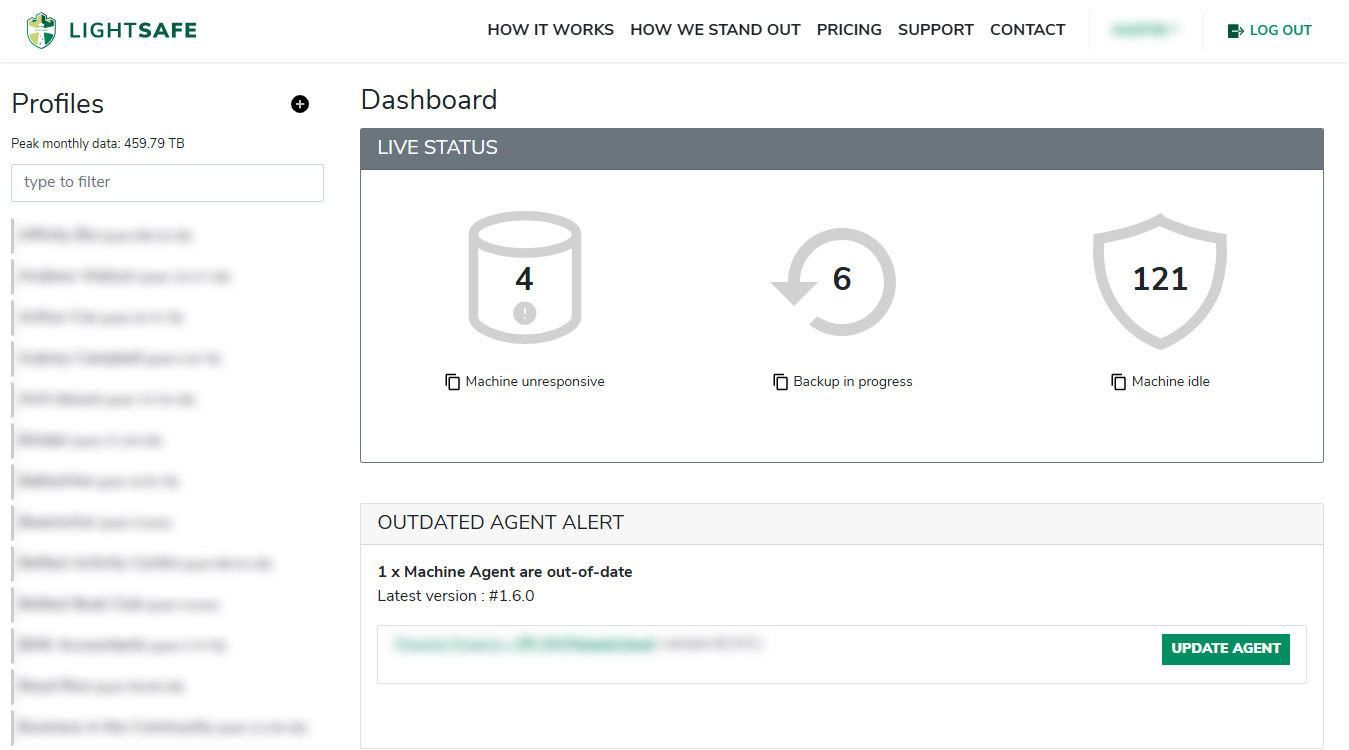Click the LightSafe shield logo

point(42,31)
